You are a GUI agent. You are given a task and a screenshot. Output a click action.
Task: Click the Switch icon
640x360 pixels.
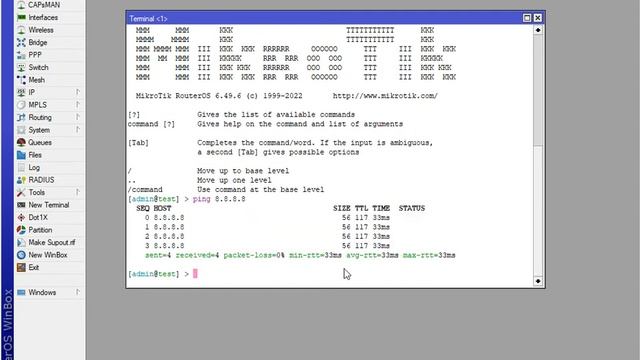21,67
